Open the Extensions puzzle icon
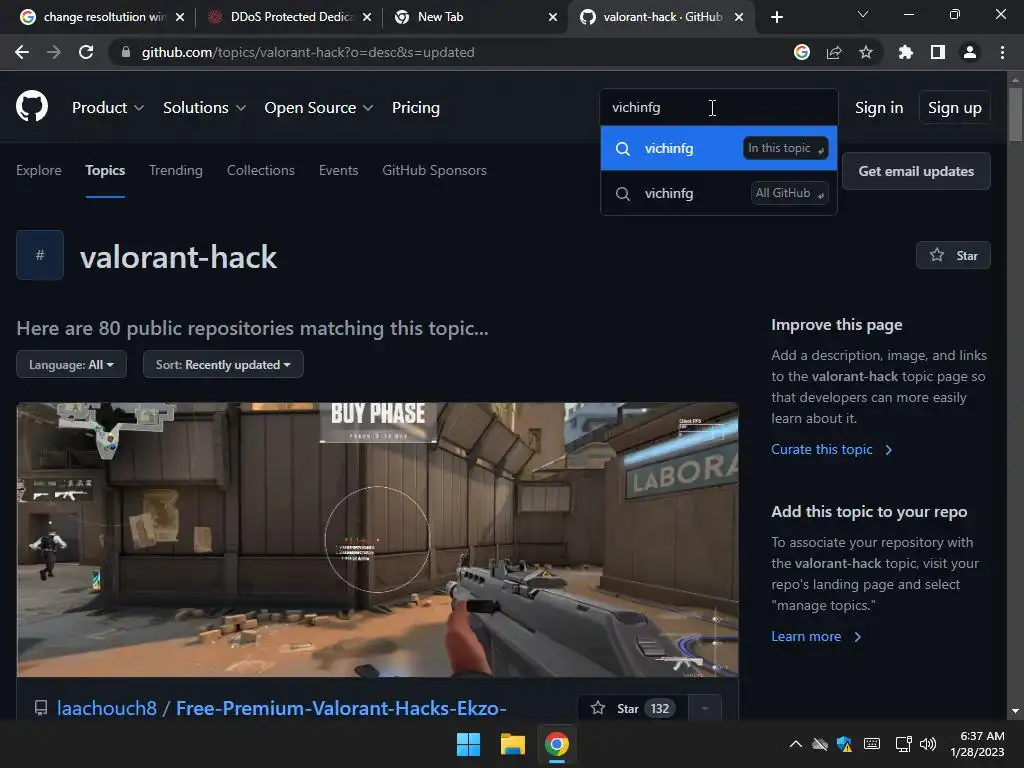Screen dimensions: 1024x768 click(906, 52)
